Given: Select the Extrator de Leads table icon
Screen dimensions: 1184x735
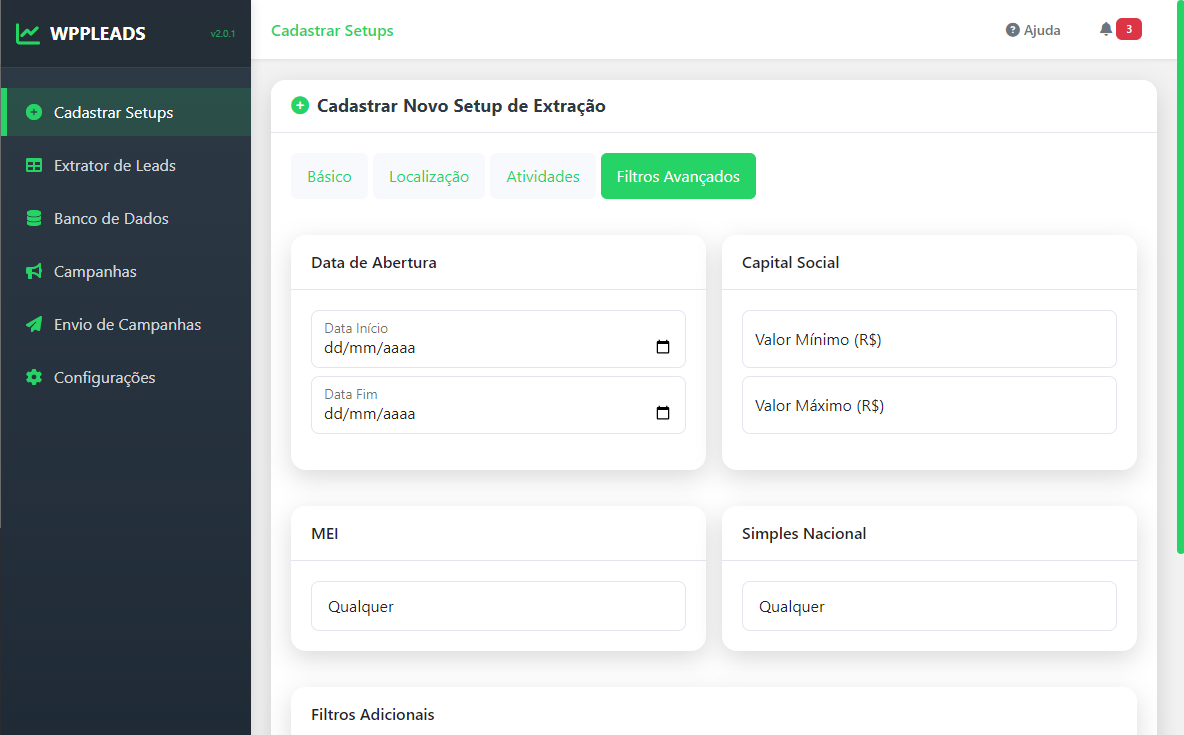Looking at the screenshot, I should (34, 165).
